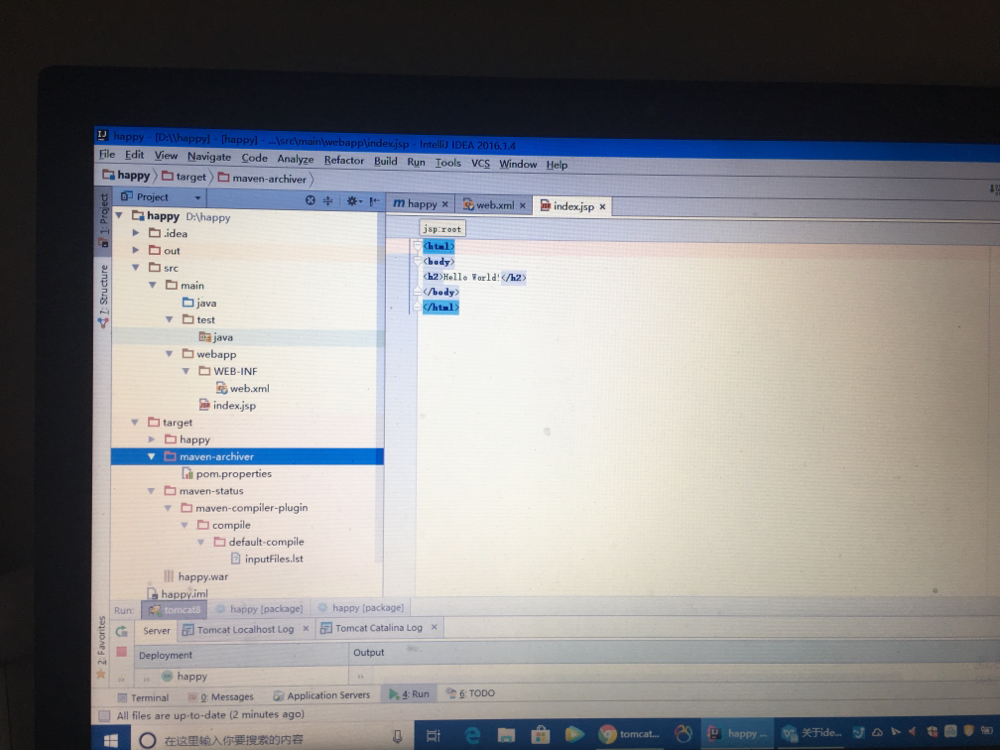Open the Build menu

tap(386, 162)
